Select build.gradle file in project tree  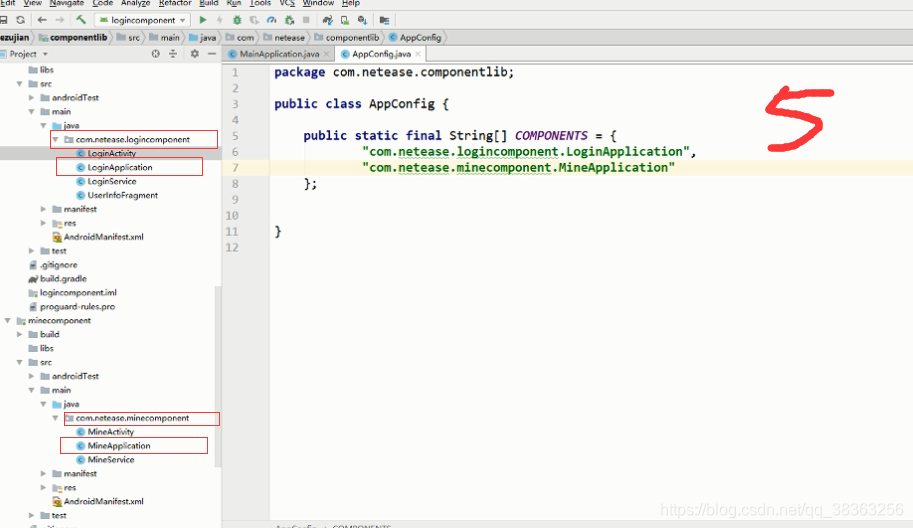pos(63,278)
